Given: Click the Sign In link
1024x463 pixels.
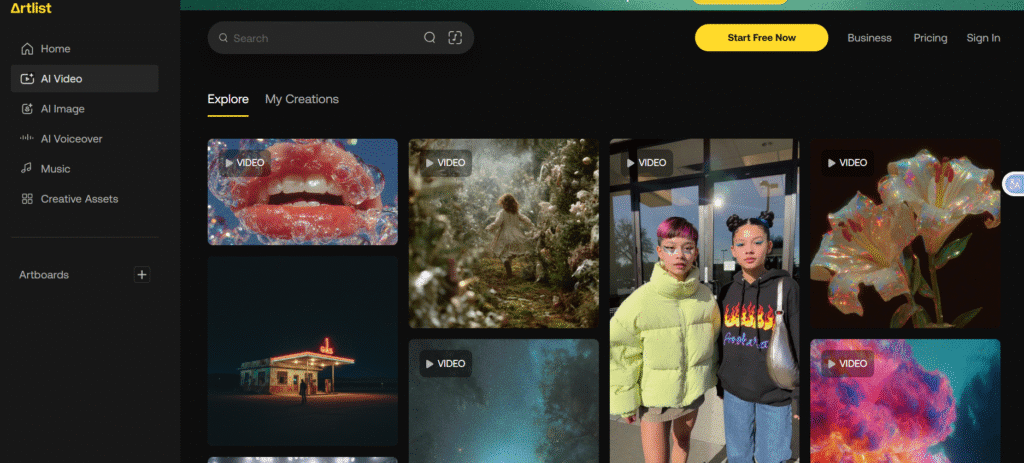Looking at the screenshot, I should pos(983,38).
